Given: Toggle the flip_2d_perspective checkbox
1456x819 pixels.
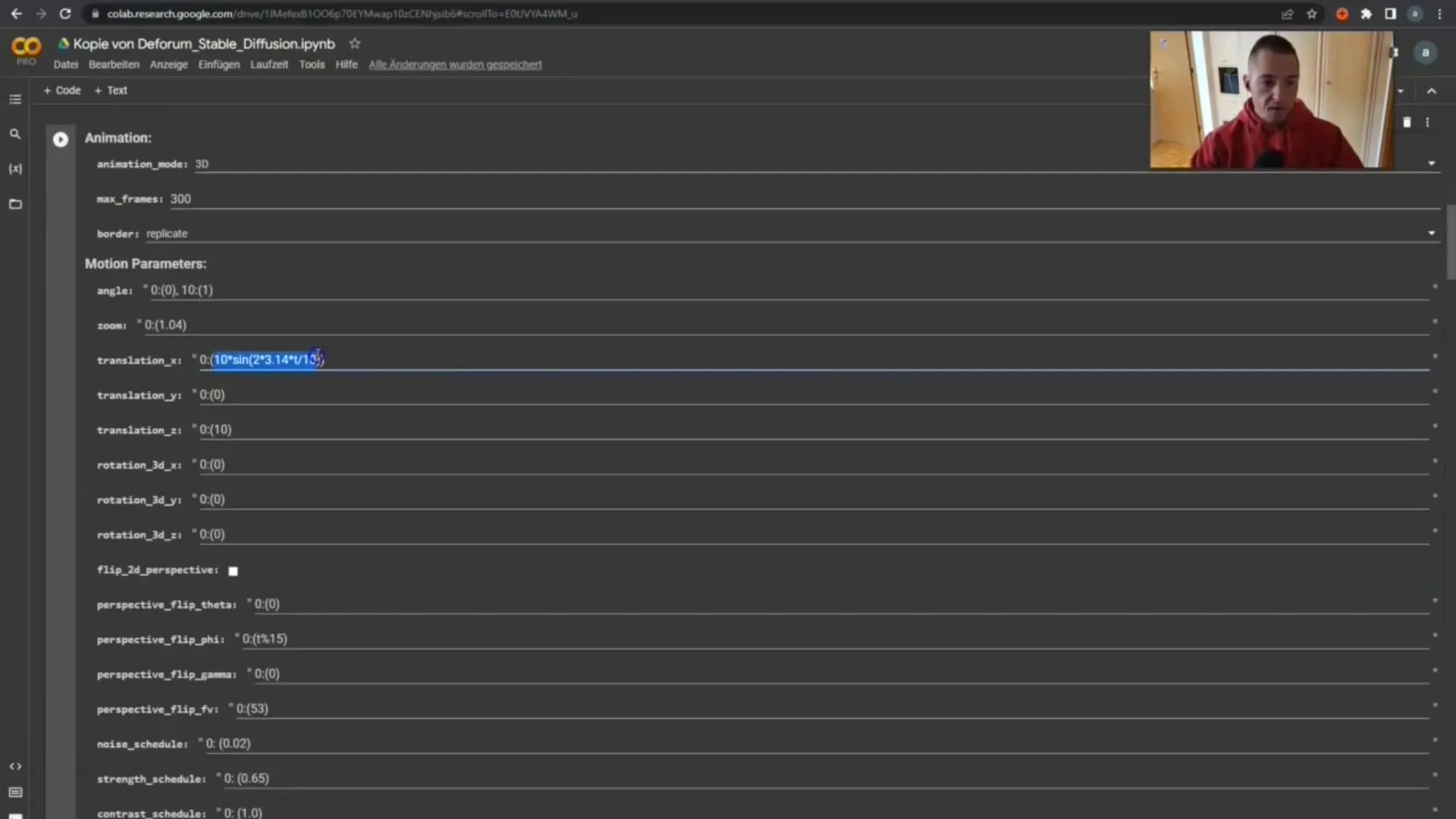Looking at the screenshot, I should pos(232,570).
